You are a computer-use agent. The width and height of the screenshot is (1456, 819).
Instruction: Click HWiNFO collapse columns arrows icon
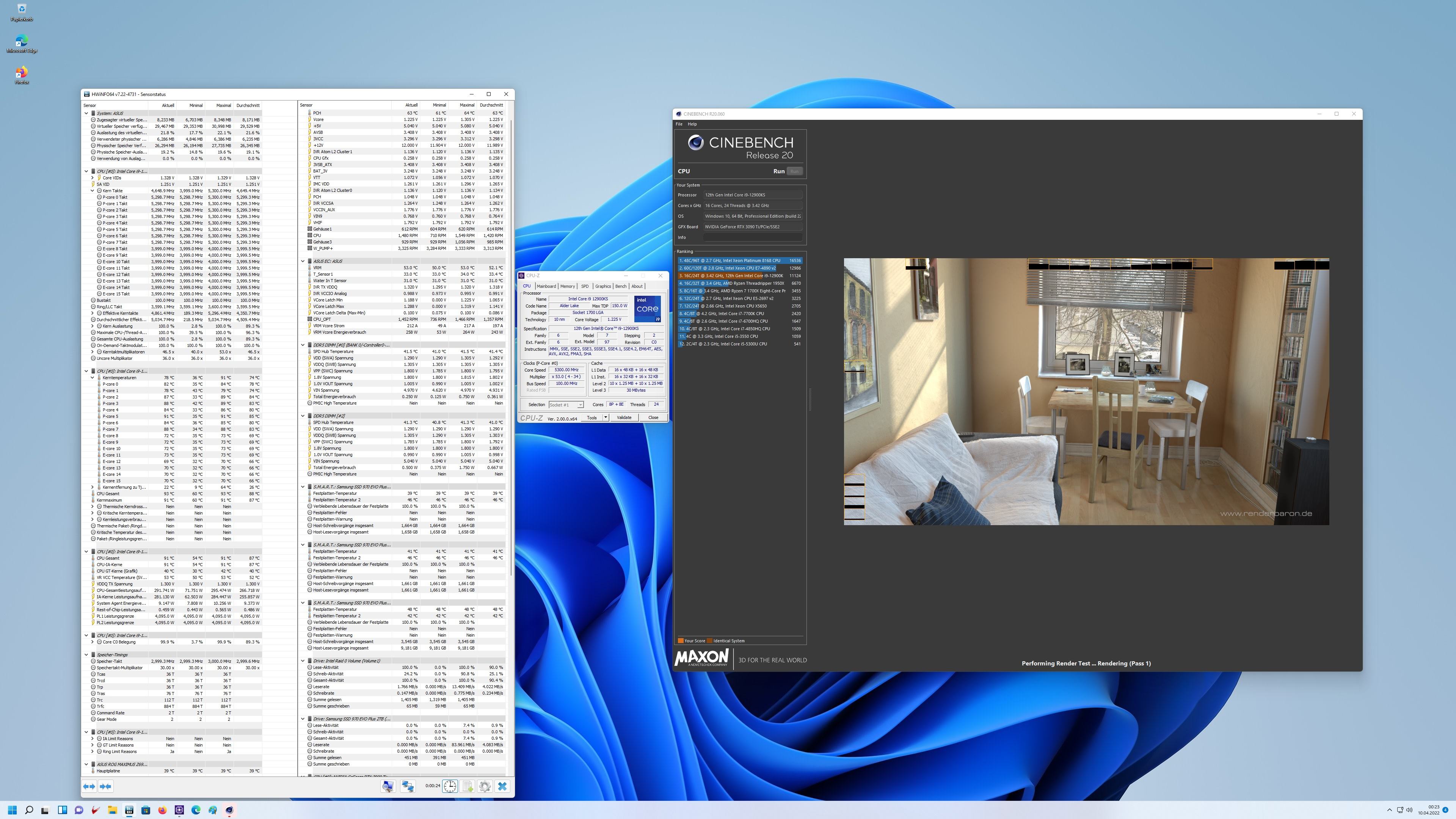pyautogui.click(x=106, y=786)
